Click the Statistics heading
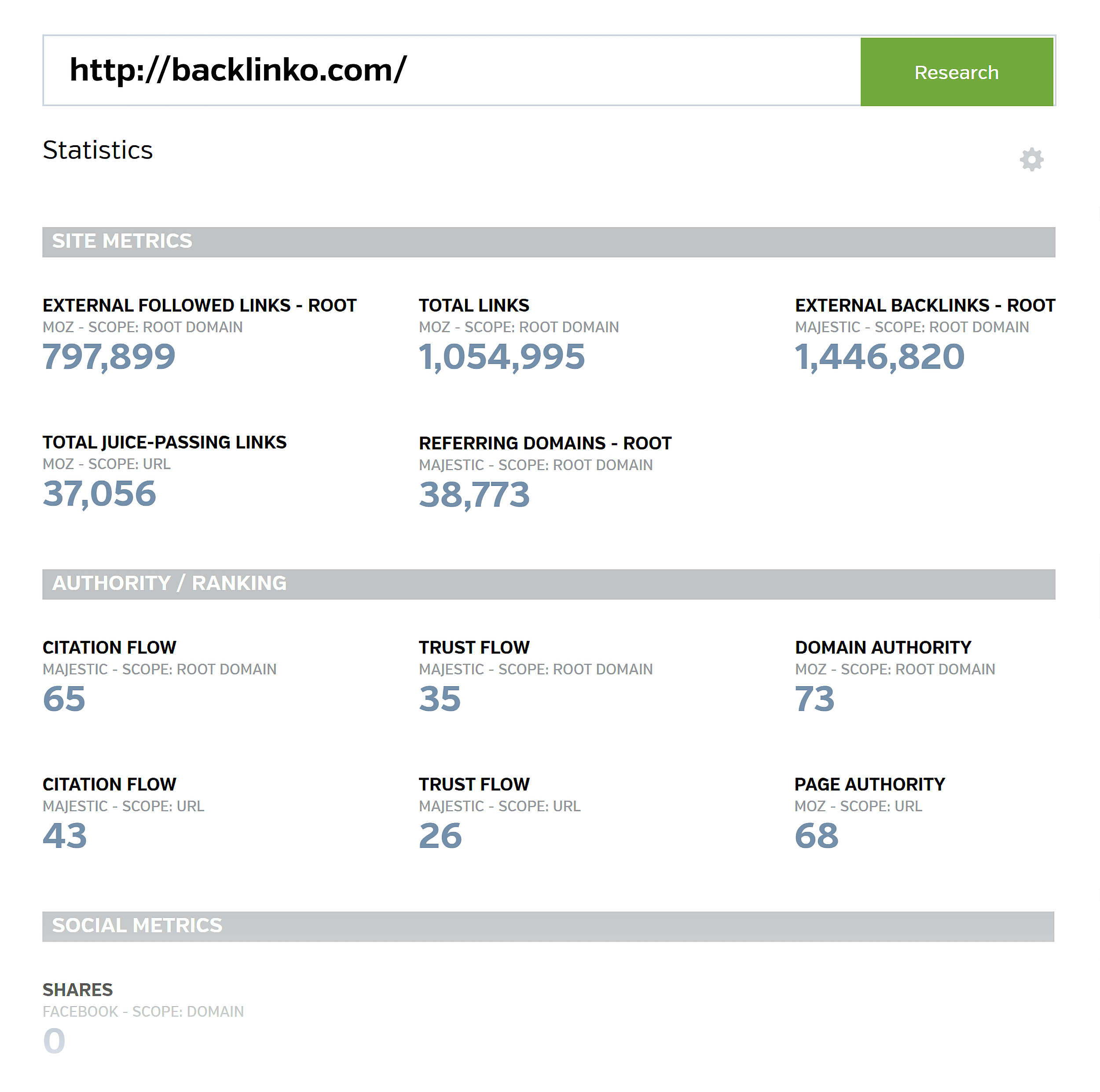Viewport: 1100px width, 1092px height. pos(97,151)
